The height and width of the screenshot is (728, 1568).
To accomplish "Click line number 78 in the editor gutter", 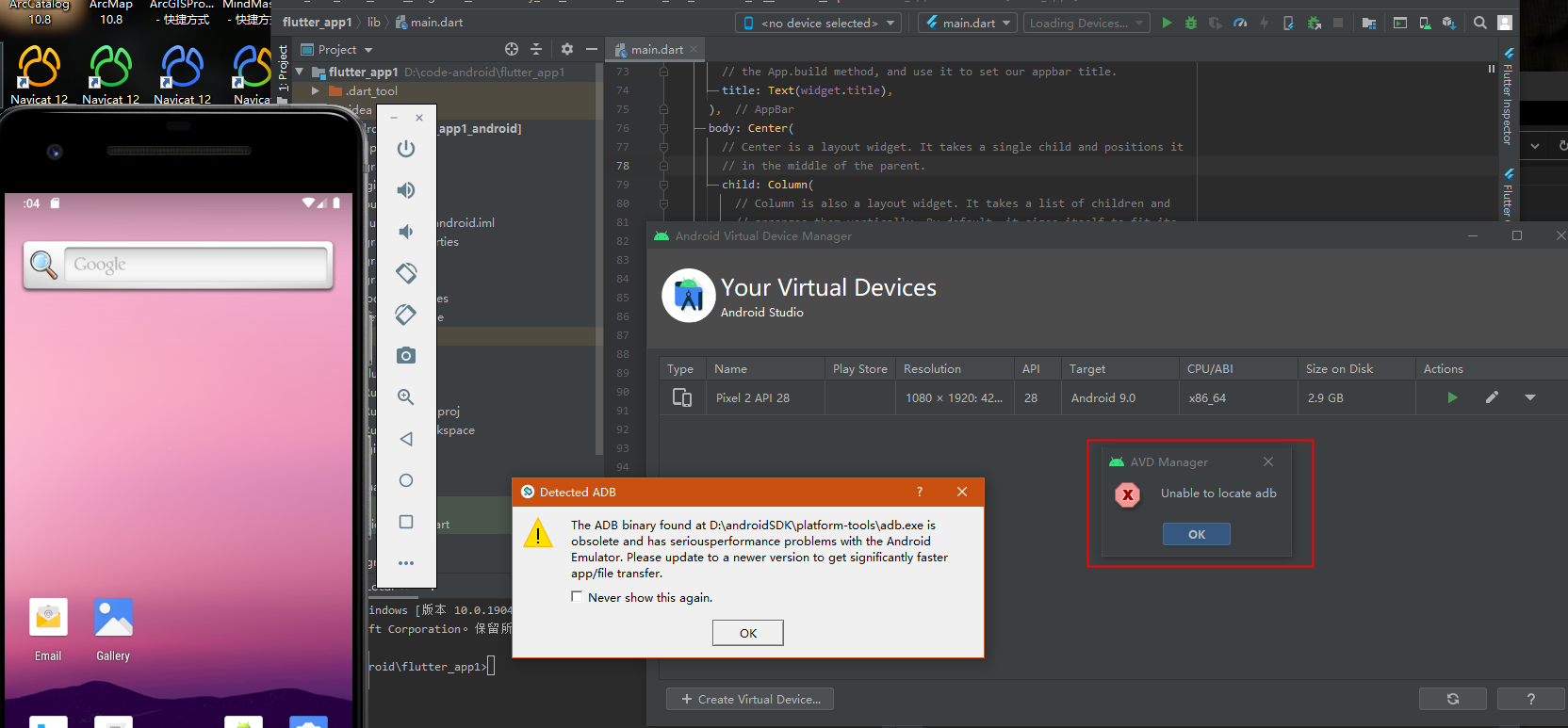I will [623, 166].
